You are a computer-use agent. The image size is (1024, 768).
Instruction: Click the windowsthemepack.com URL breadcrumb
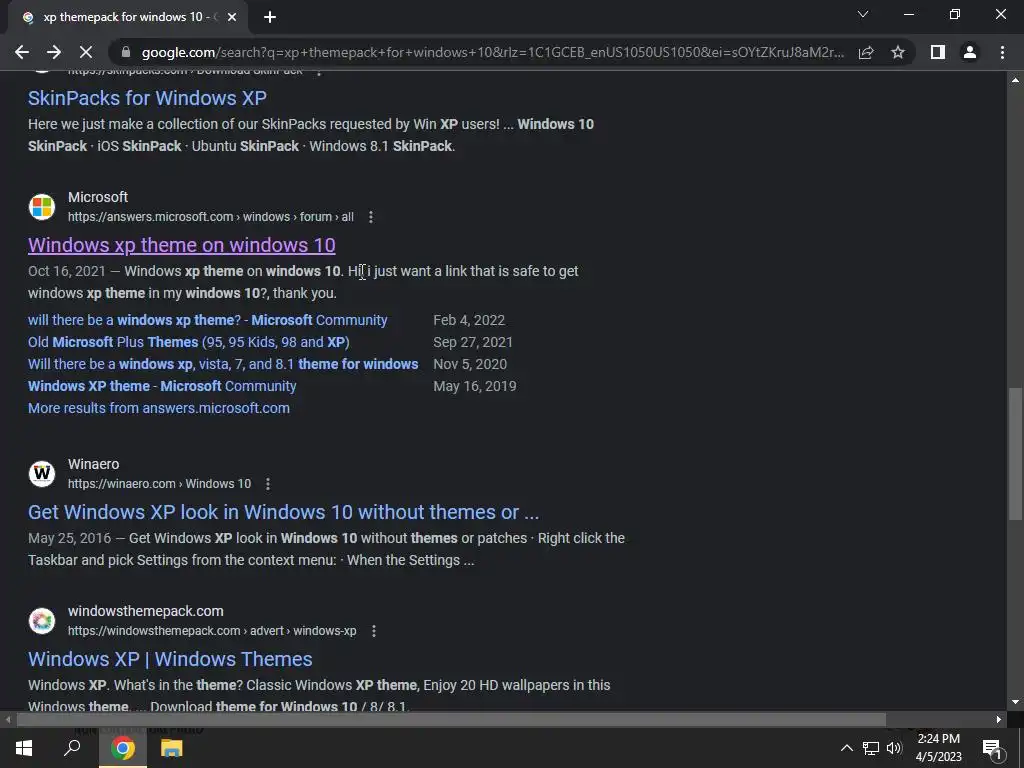point(212,631)
